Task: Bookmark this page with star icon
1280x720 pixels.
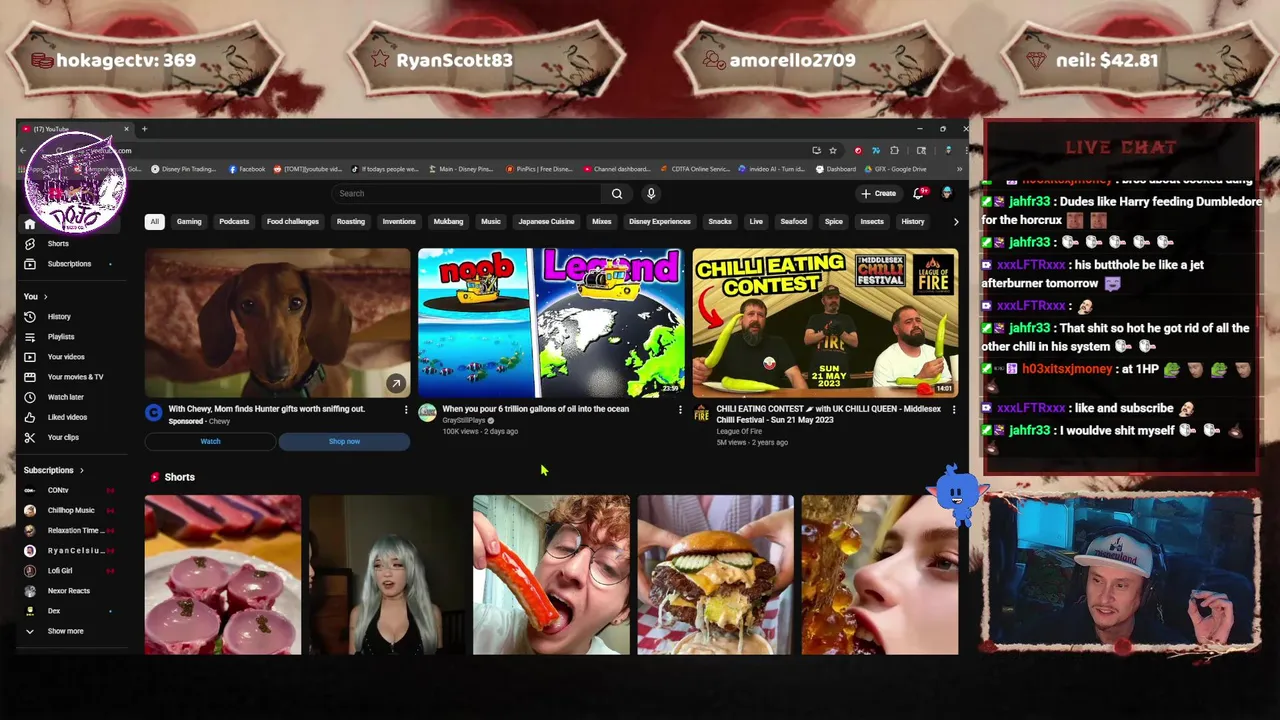Action: click(x=833, y=151)
